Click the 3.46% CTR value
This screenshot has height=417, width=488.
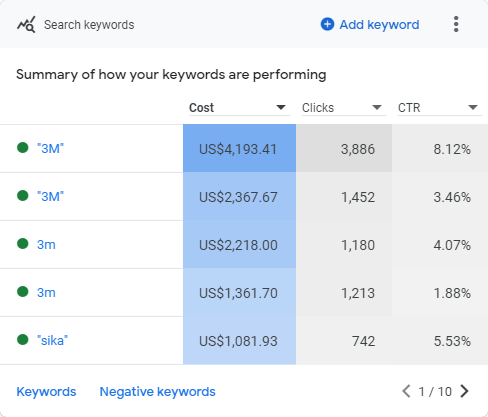(452, 197)
